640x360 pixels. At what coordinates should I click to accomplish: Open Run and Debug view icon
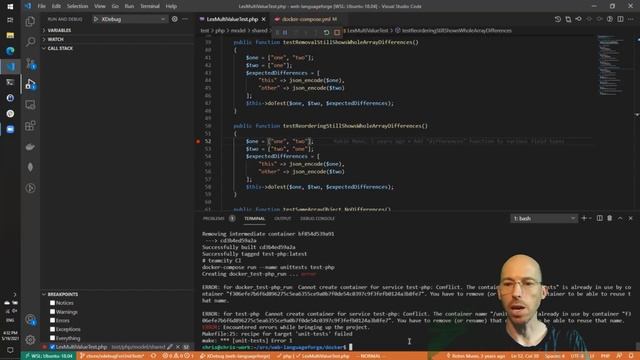click(30, 84)
